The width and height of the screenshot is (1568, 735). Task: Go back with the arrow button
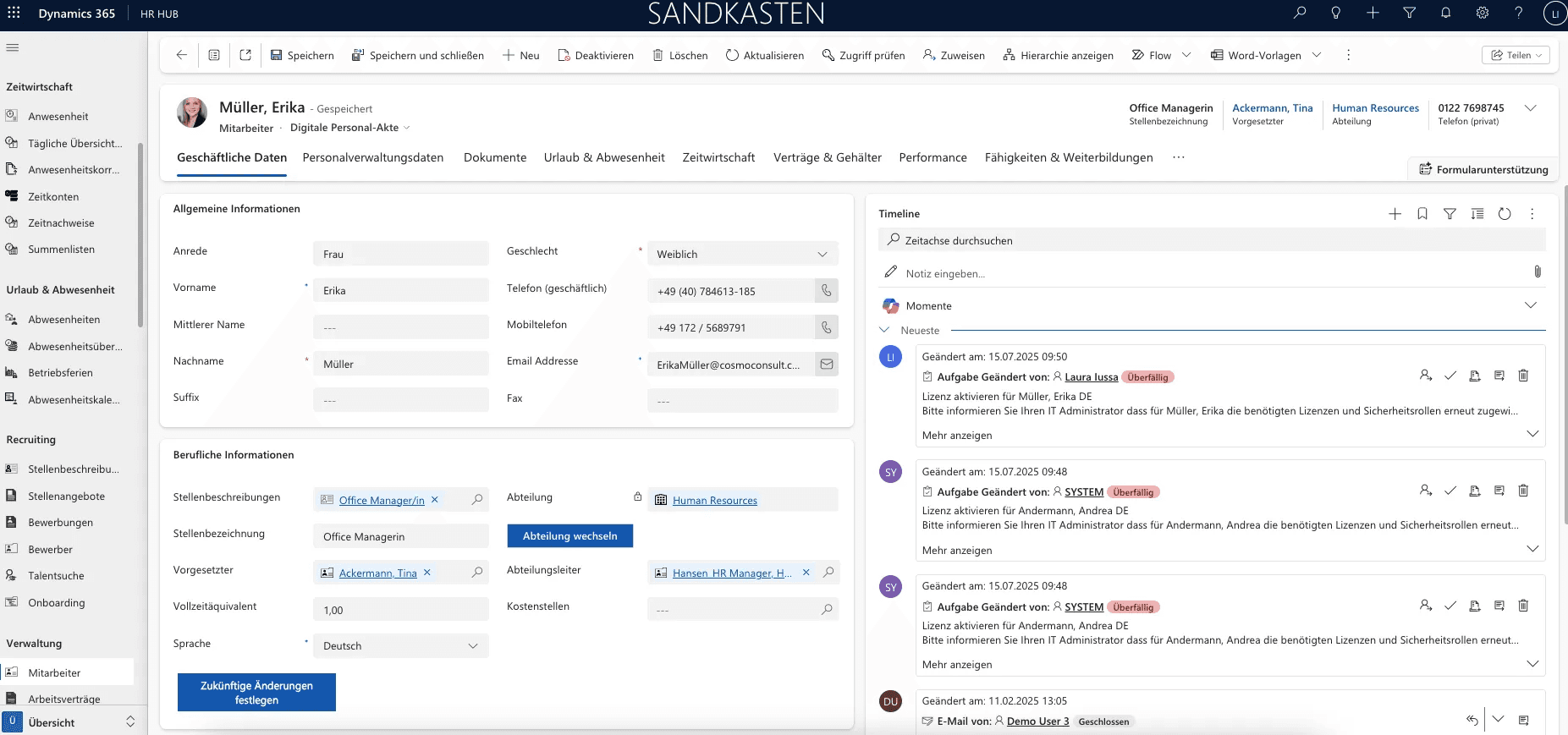pyautogui.click(x=181, y=55)
